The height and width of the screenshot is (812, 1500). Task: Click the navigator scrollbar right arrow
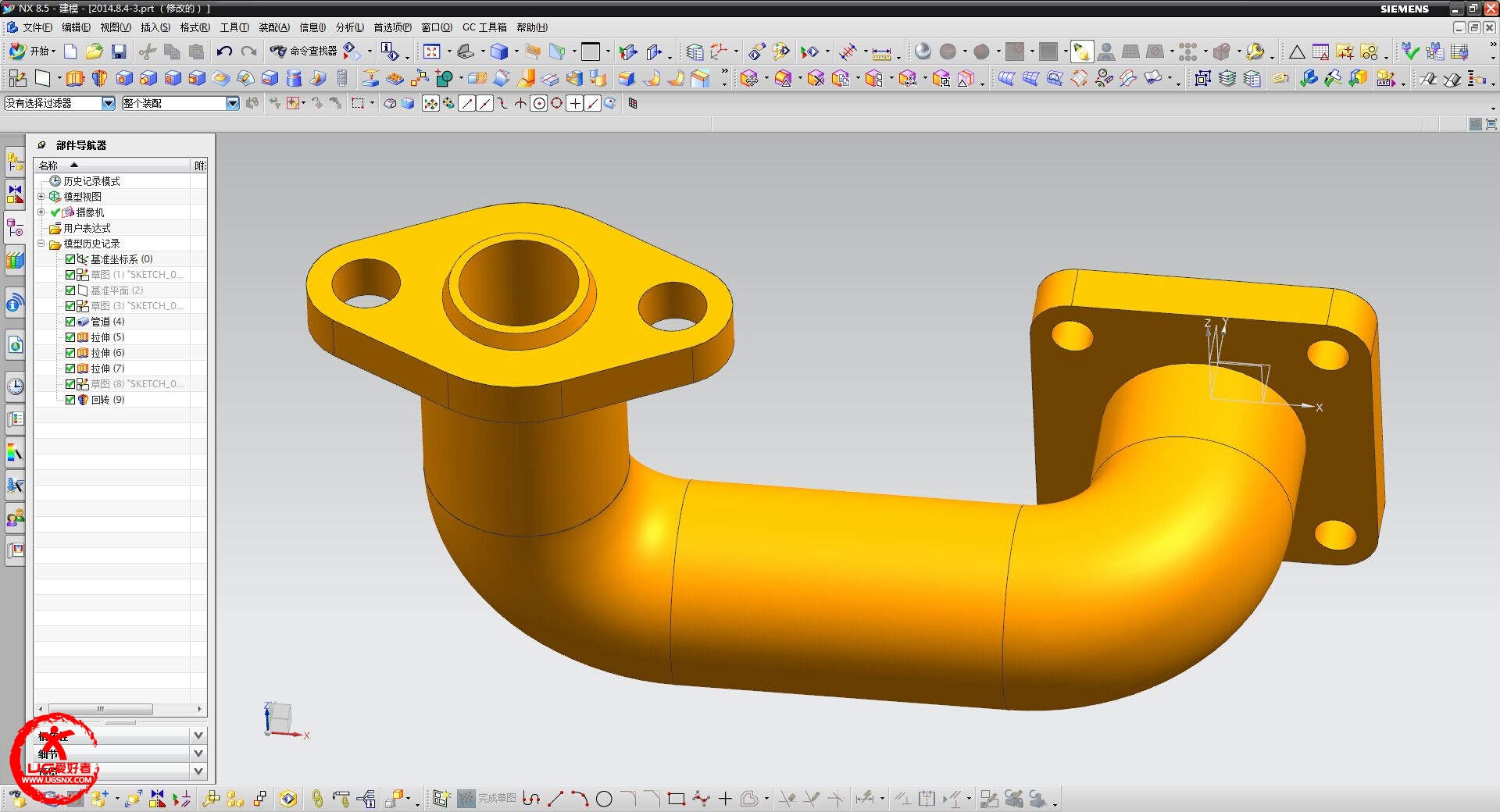200,709
